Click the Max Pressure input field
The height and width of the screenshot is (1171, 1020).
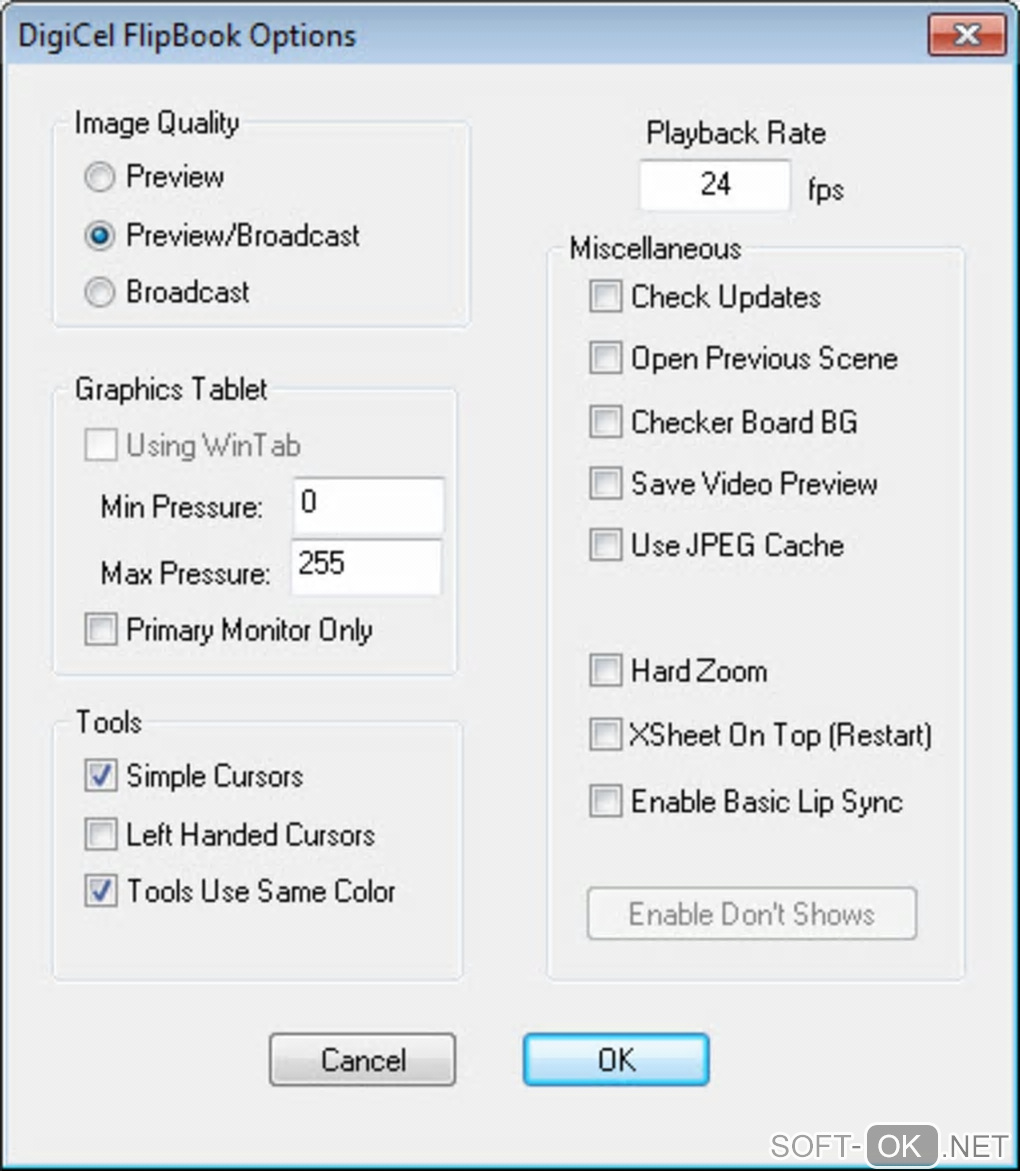[x=366, y=567]
